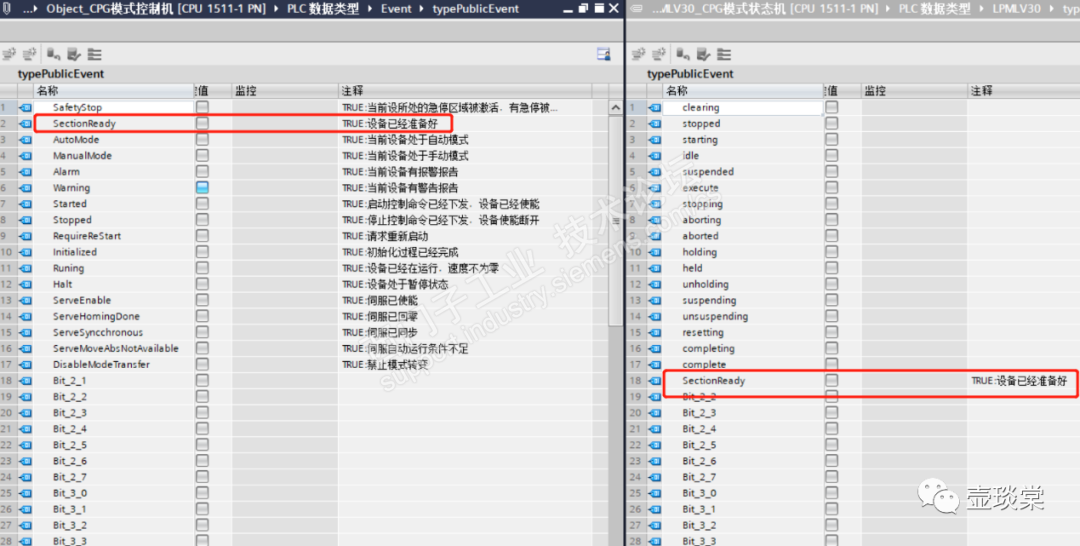The image size is (1080, 546).
Task: Click the comment TRUE:初始化过程已经完成
Action: 400,252
